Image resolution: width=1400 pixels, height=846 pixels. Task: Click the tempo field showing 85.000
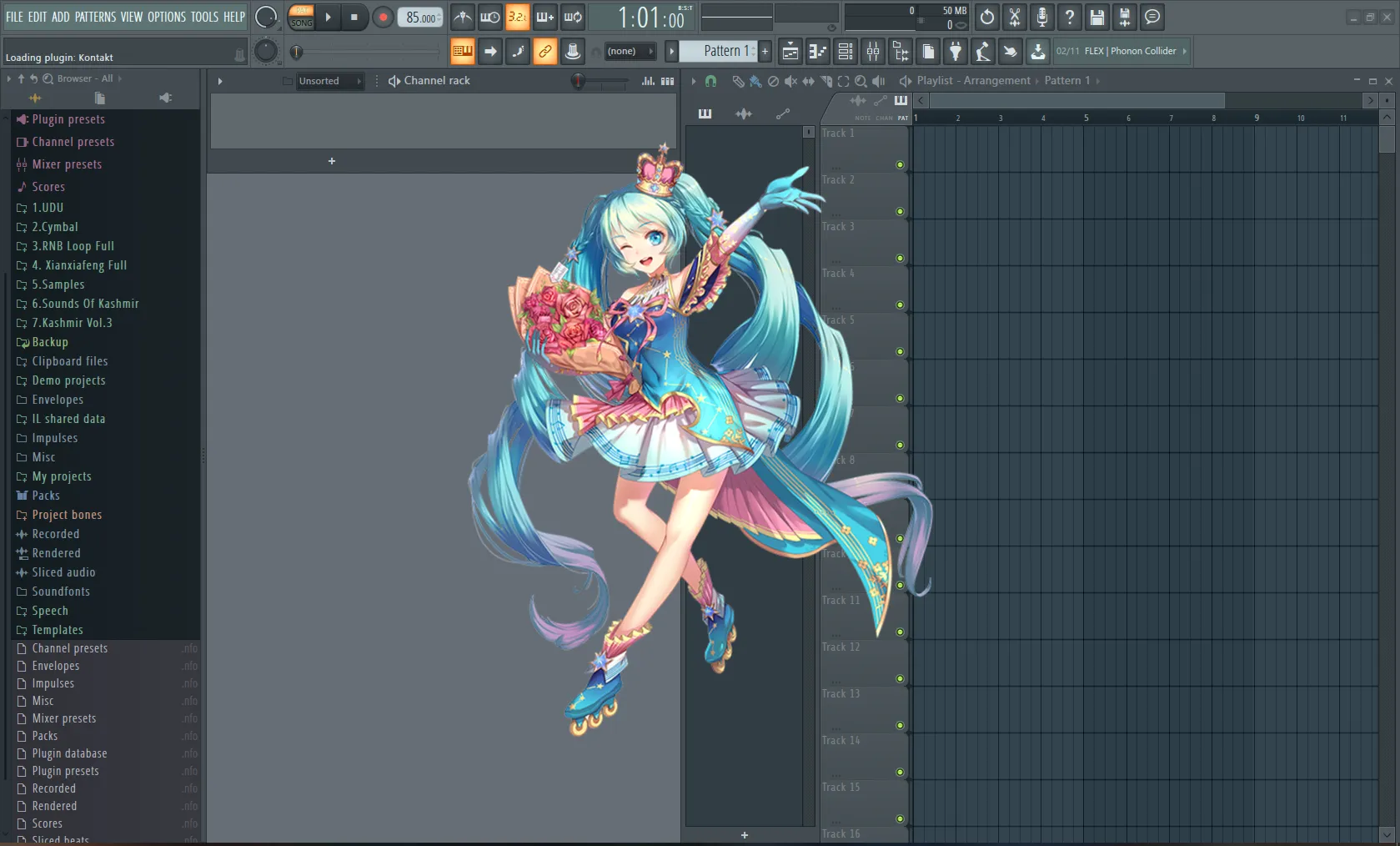421,17
